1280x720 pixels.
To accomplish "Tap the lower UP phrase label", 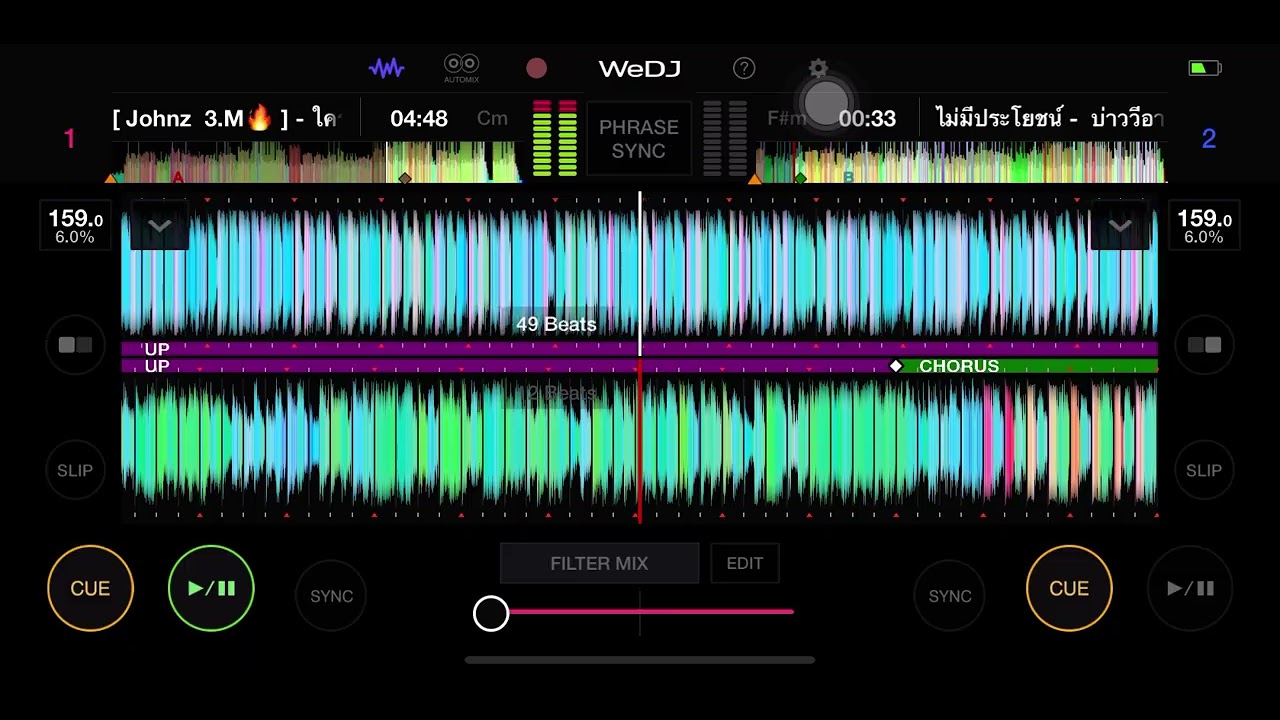I will [x=157, y=367].
